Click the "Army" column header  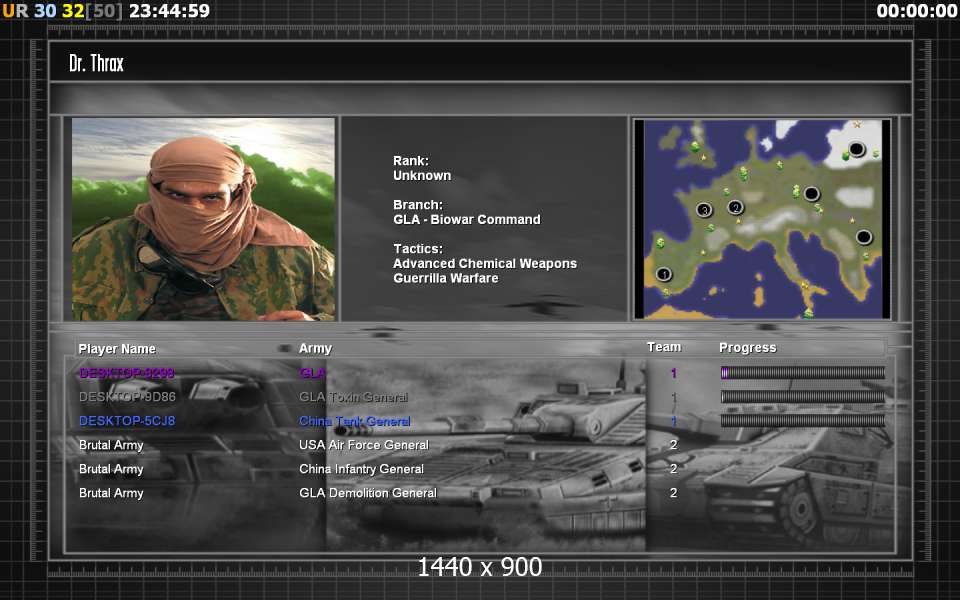315,348
